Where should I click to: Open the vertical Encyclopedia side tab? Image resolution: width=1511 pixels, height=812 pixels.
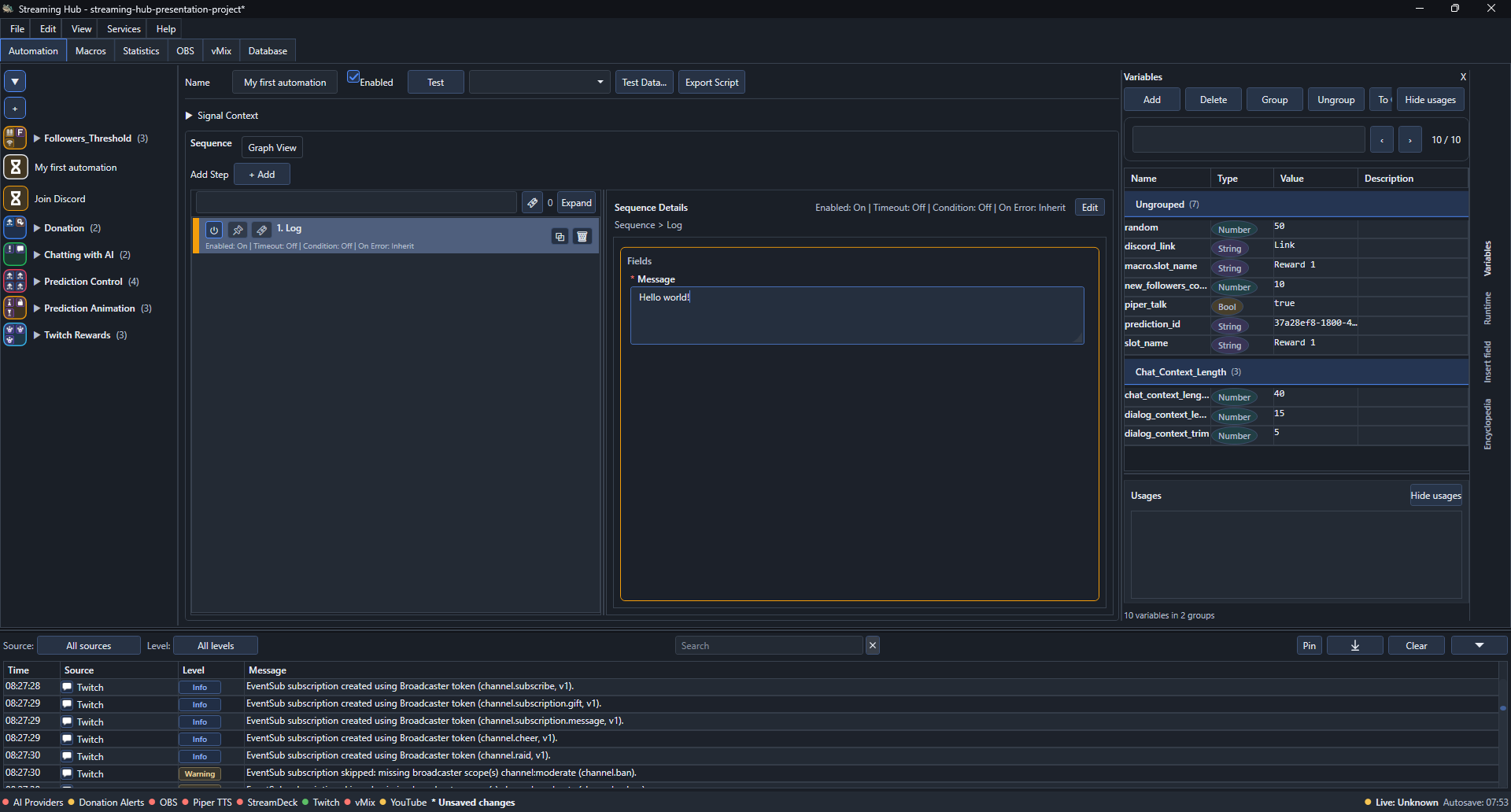click(x=1487, y=425)
